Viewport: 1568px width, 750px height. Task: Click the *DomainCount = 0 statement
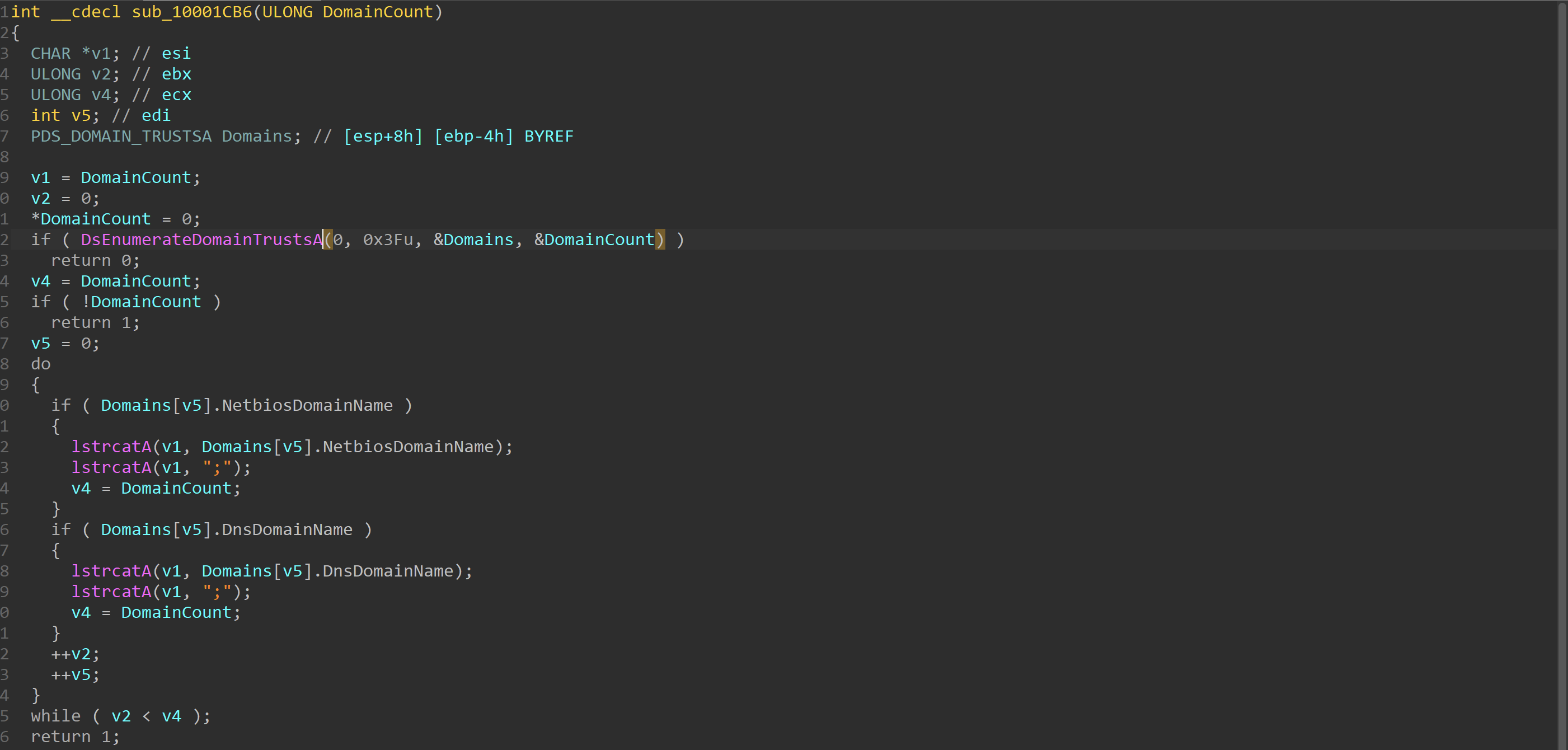pyautogui.click(x=116, y=219)
